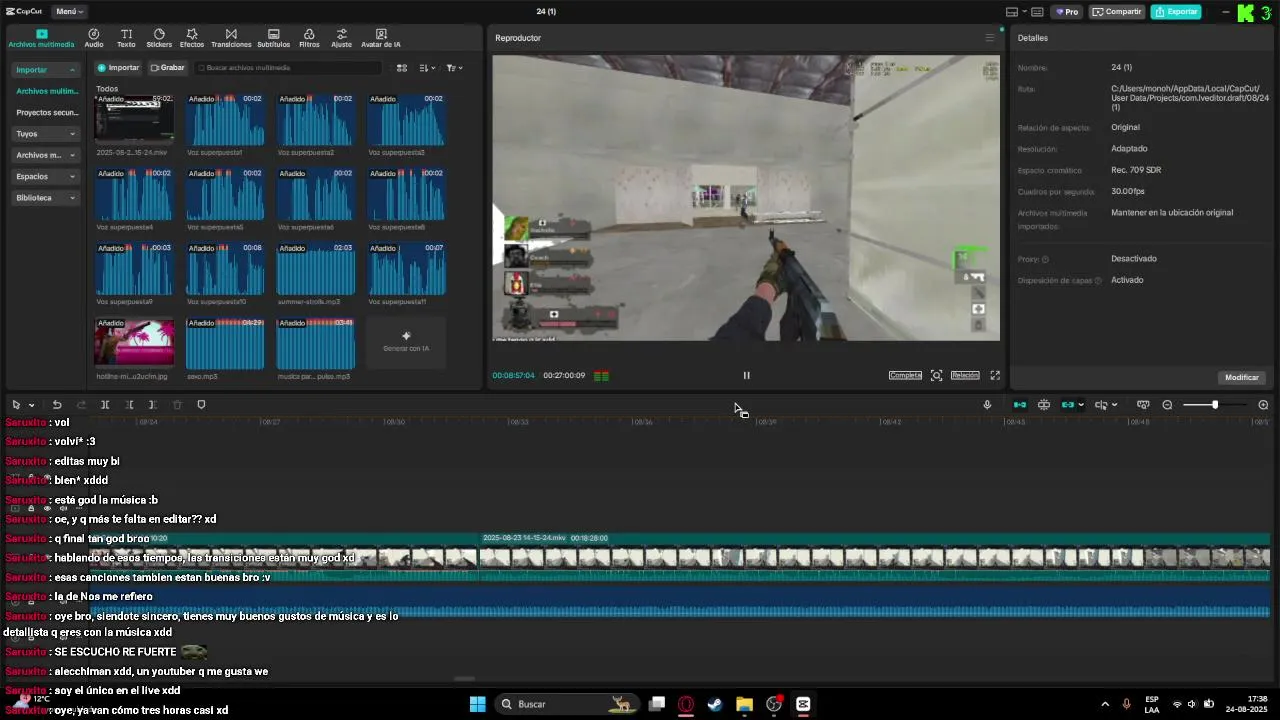
Task: Select the hotline-mi jpg thumbnail
Action: pyautogui.click(x=134, y=343)
